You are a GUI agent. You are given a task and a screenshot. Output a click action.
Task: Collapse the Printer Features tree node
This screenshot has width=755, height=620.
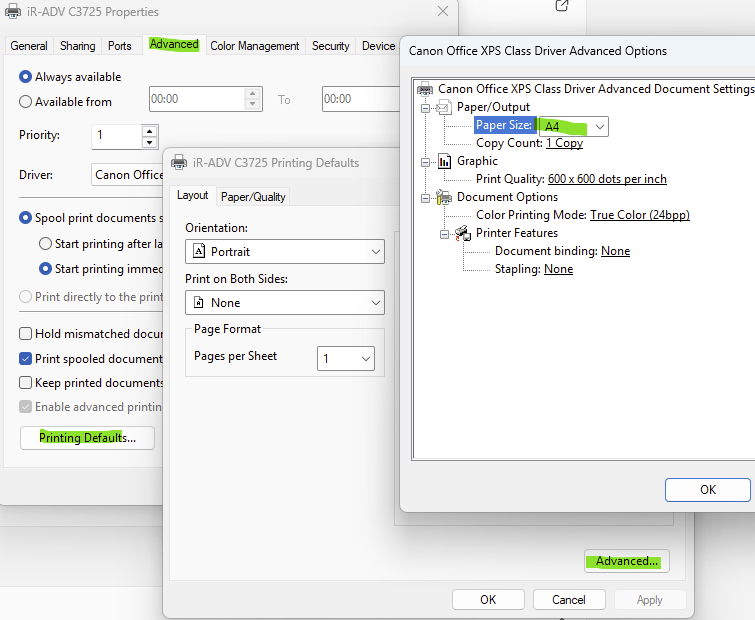(x=444, y=234)
